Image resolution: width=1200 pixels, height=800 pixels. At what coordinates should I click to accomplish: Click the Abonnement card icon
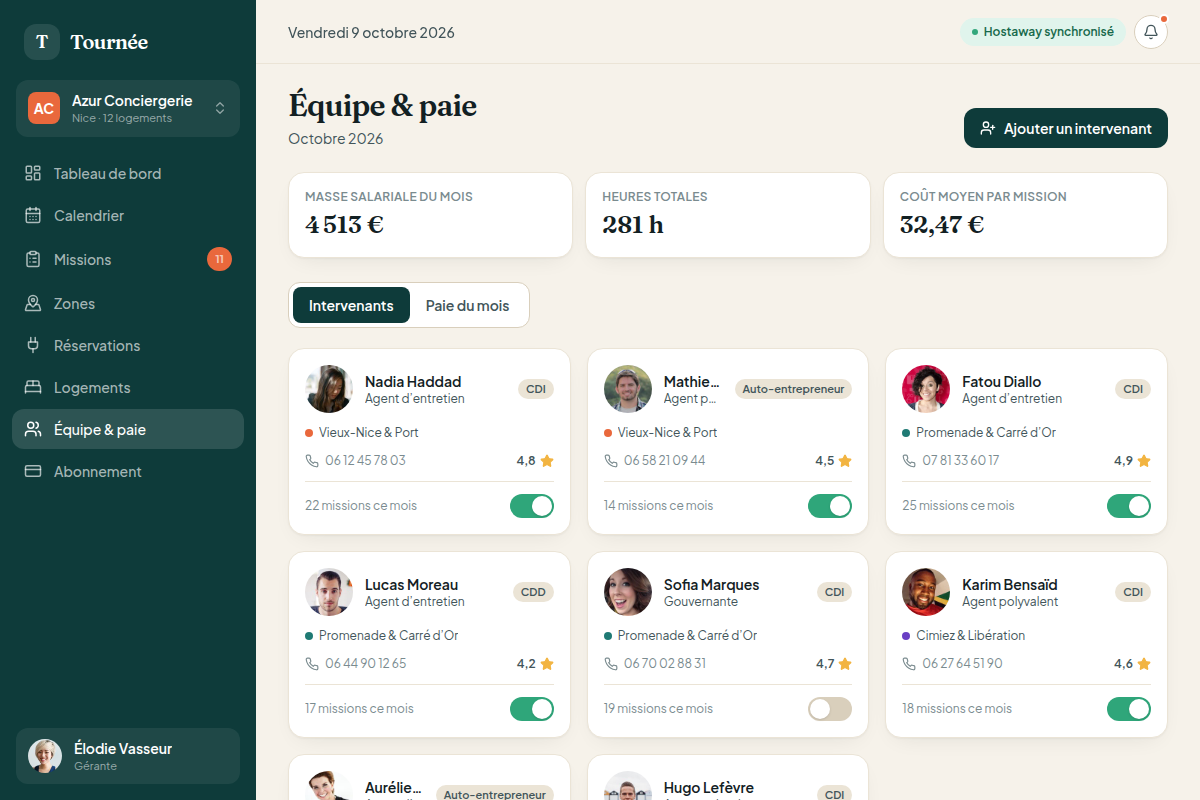coord(33,471)
